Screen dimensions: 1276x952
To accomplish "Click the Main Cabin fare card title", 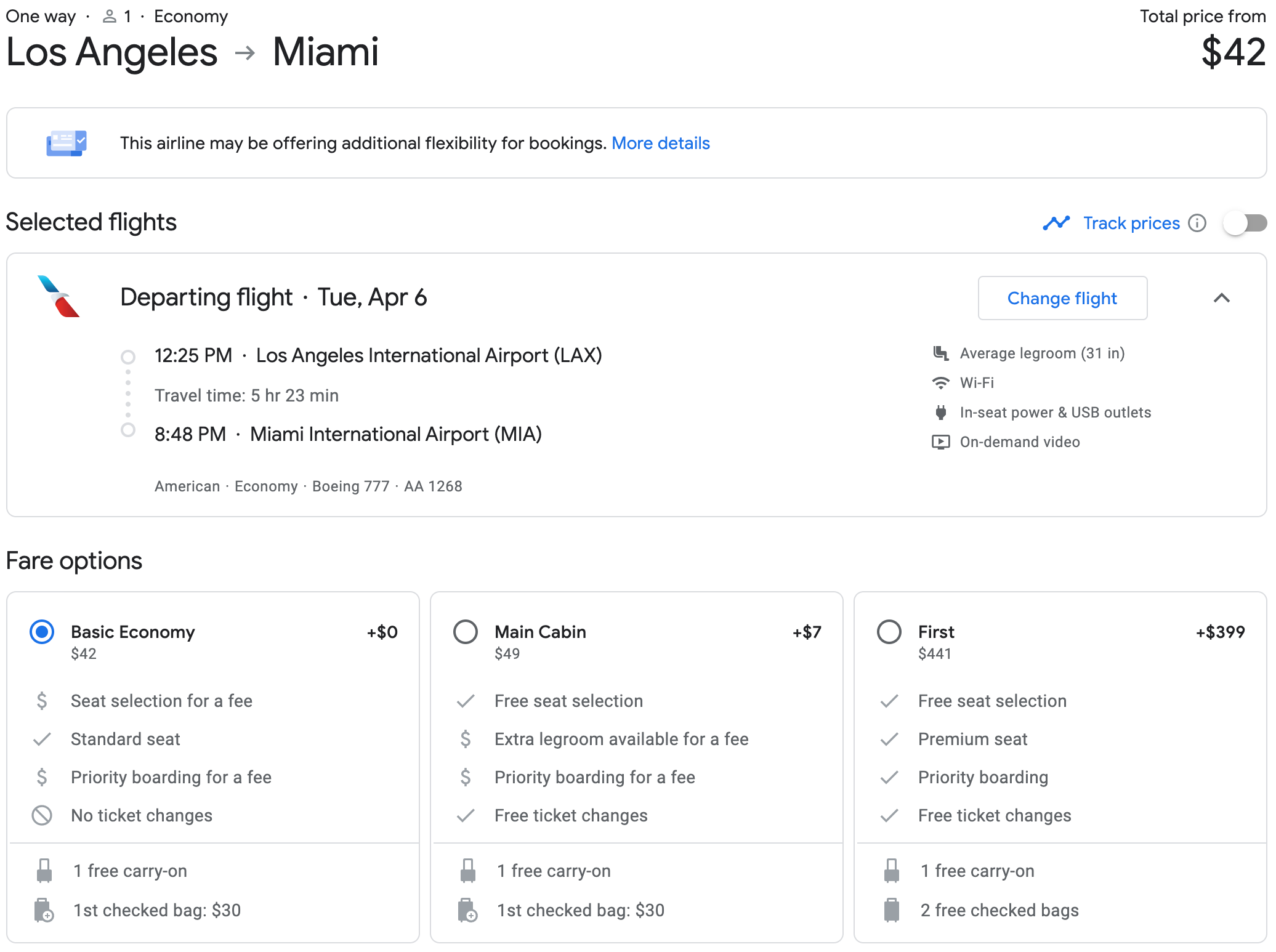I will [x=540, y=632].
